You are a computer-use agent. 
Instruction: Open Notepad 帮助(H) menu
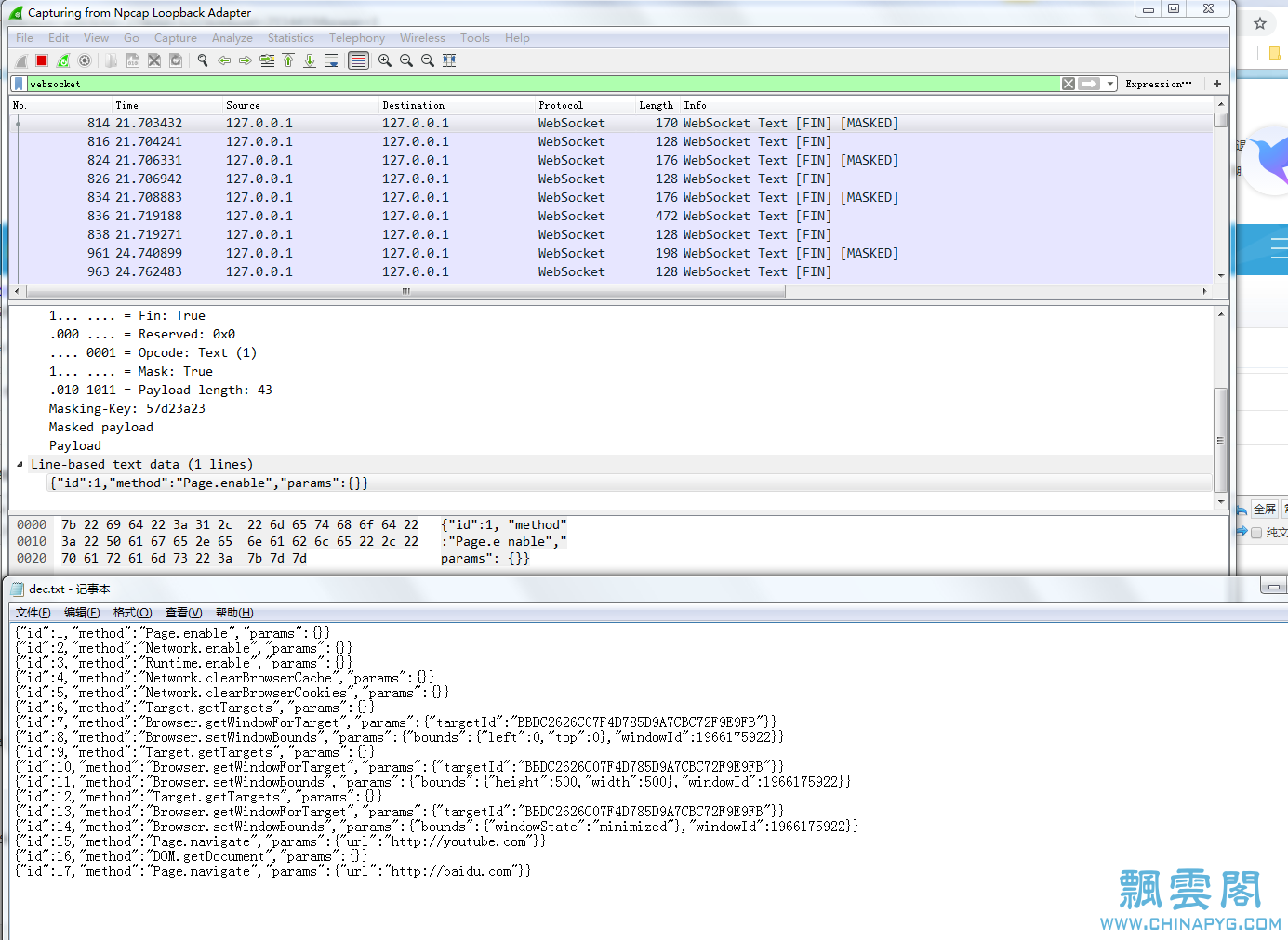point(234,613)
